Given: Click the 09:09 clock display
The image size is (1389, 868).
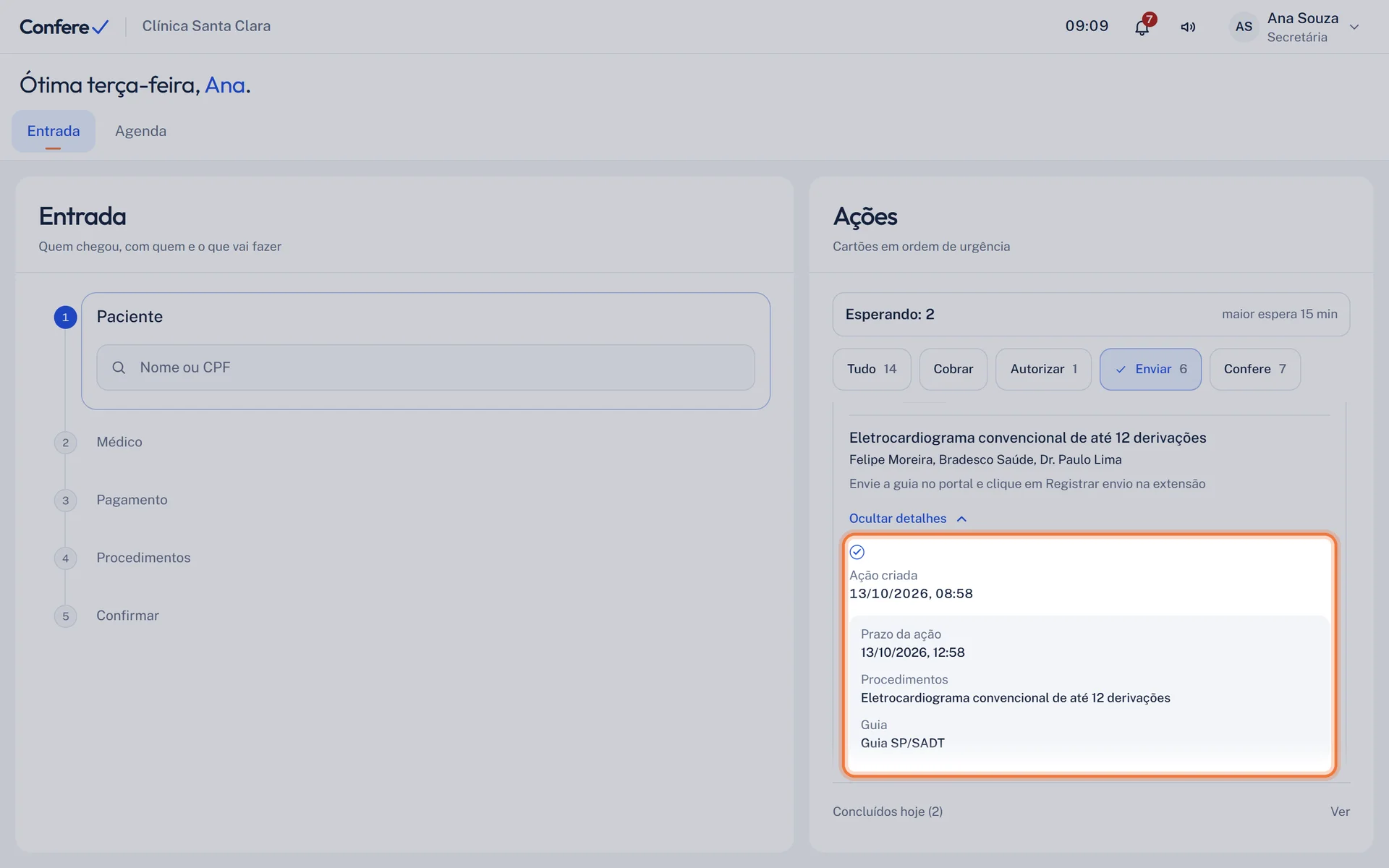Looking at the screenshot, I should (1087, 26).
